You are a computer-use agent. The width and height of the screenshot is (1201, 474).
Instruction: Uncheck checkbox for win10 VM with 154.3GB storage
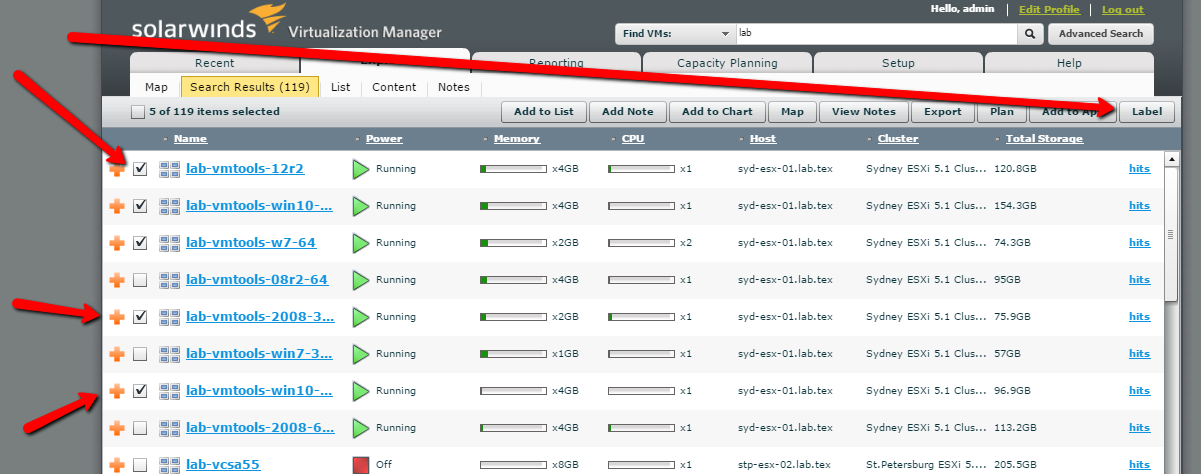point(140,206)
